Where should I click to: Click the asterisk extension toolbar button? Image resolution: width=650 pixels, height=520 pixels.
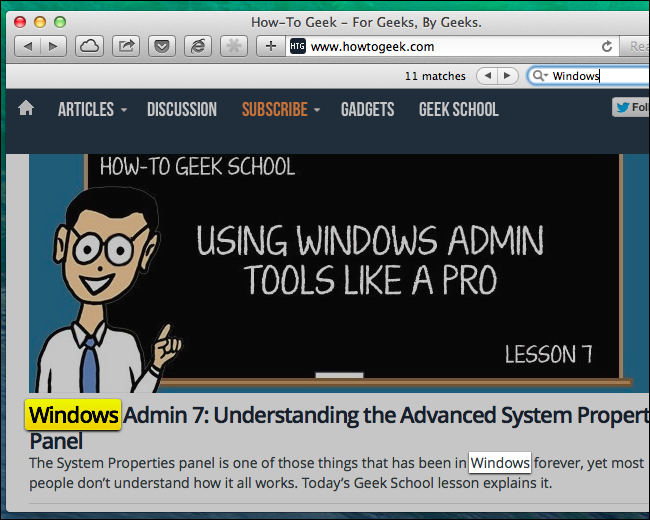pyautogui.click(x=234, y=46)
